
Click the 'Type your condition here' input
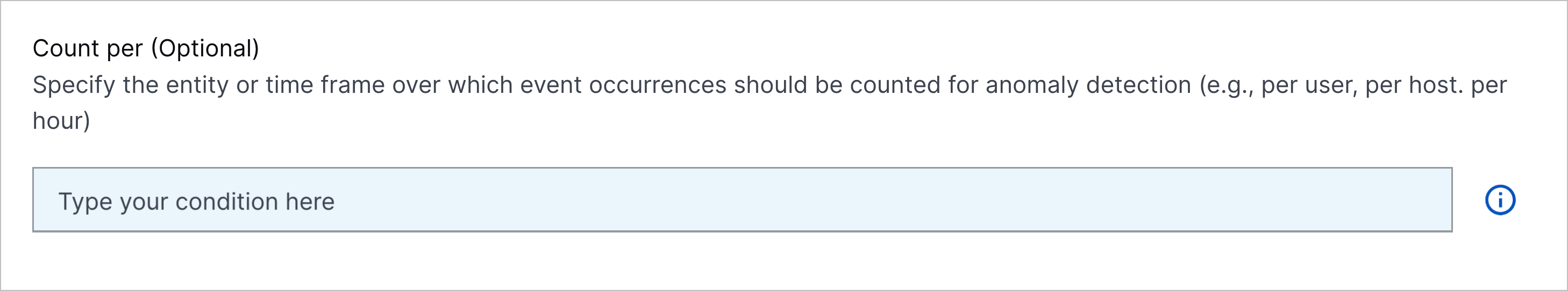coord(742,200)
